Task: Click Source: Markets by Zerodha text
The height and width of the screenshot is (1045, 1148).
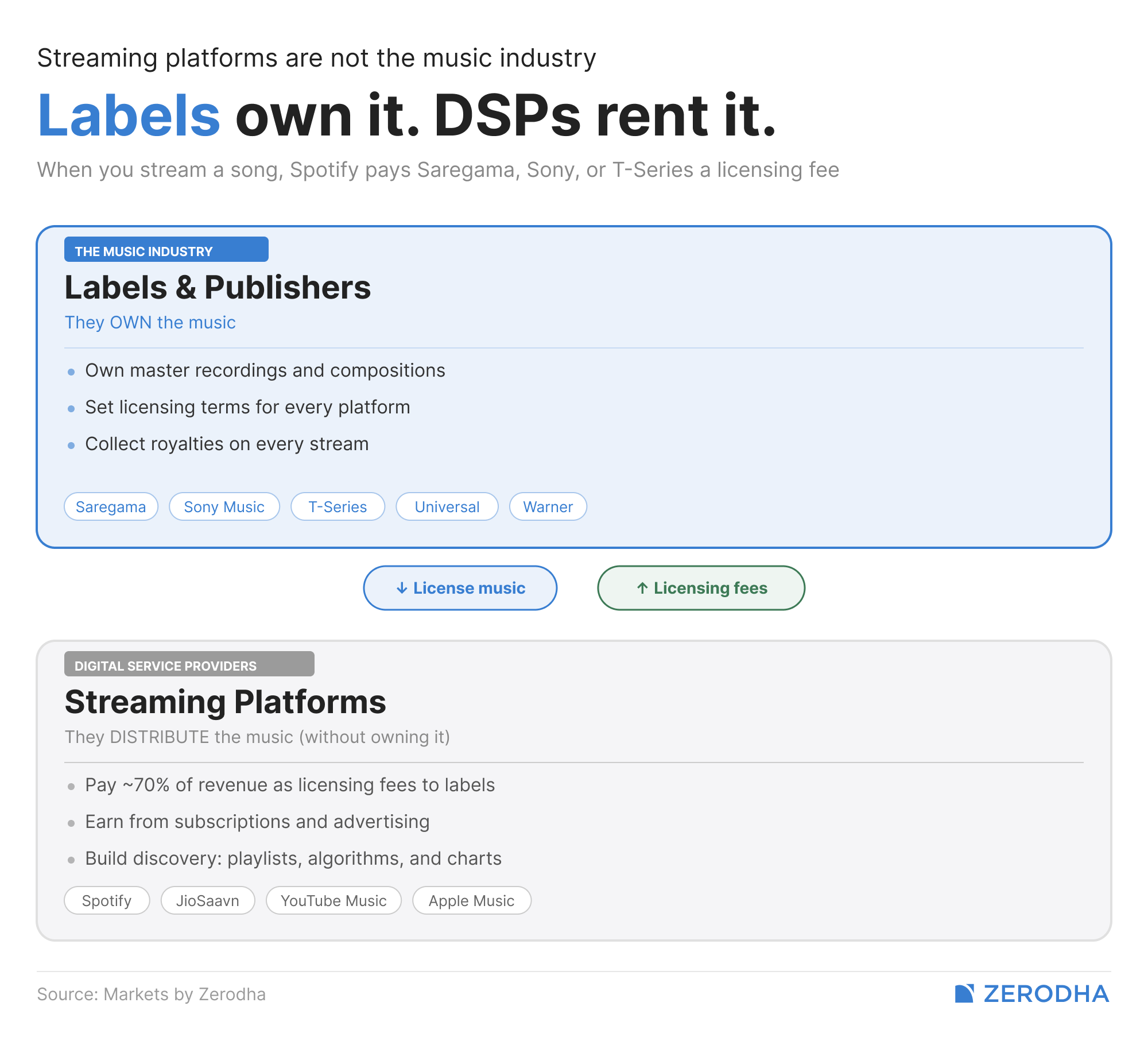Action: [152, 994]
